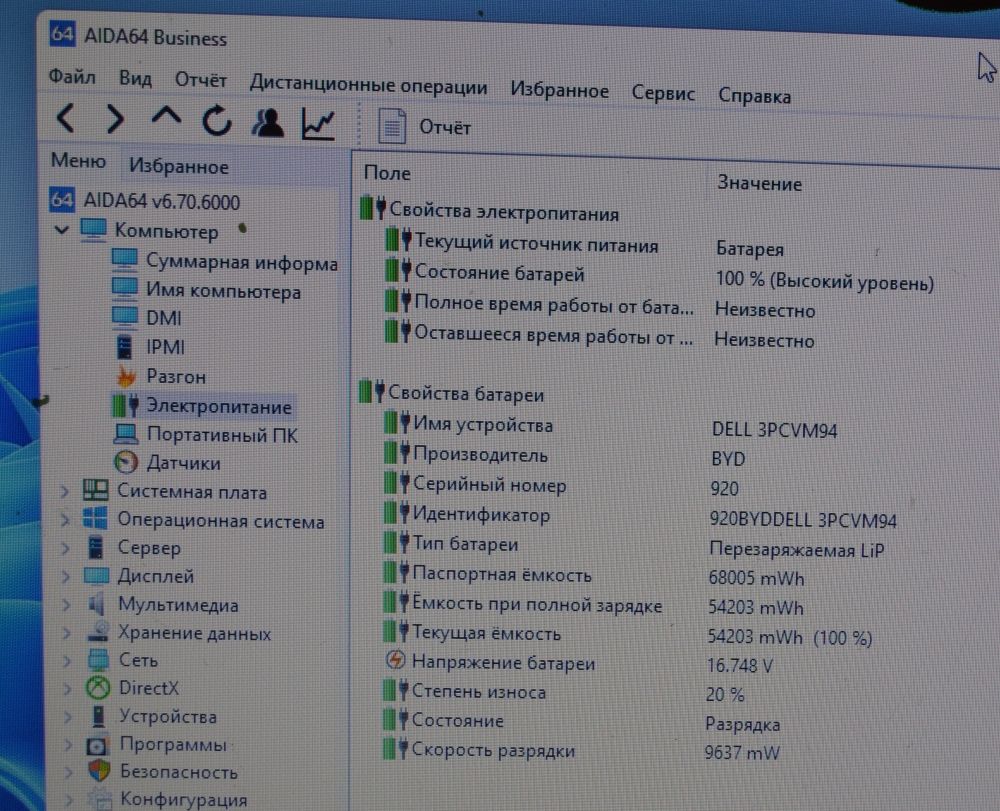Screen dimensions: 1000x811
Task: Open the user management toolbar icon
Action: [267, 122]
